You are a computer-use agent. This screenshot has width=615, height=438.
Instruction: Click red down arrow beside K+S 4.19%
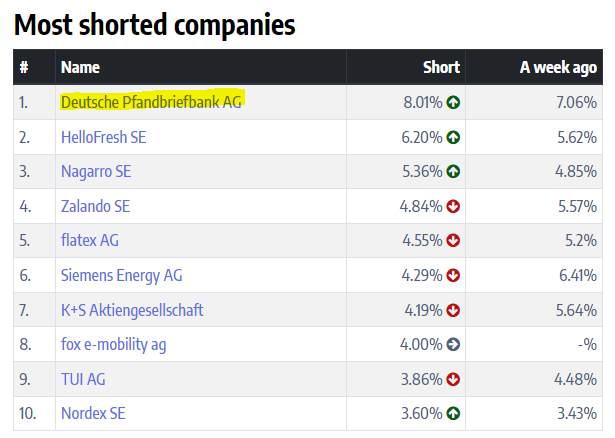click(x=454, y=310)
